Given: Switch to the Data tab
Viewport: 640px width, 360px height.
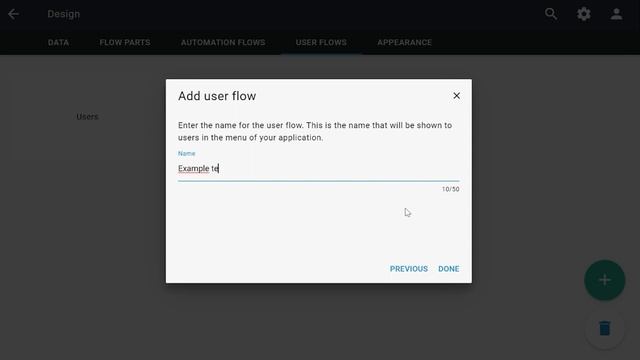Looking at the screenshot, I should (x=58, y=42).
